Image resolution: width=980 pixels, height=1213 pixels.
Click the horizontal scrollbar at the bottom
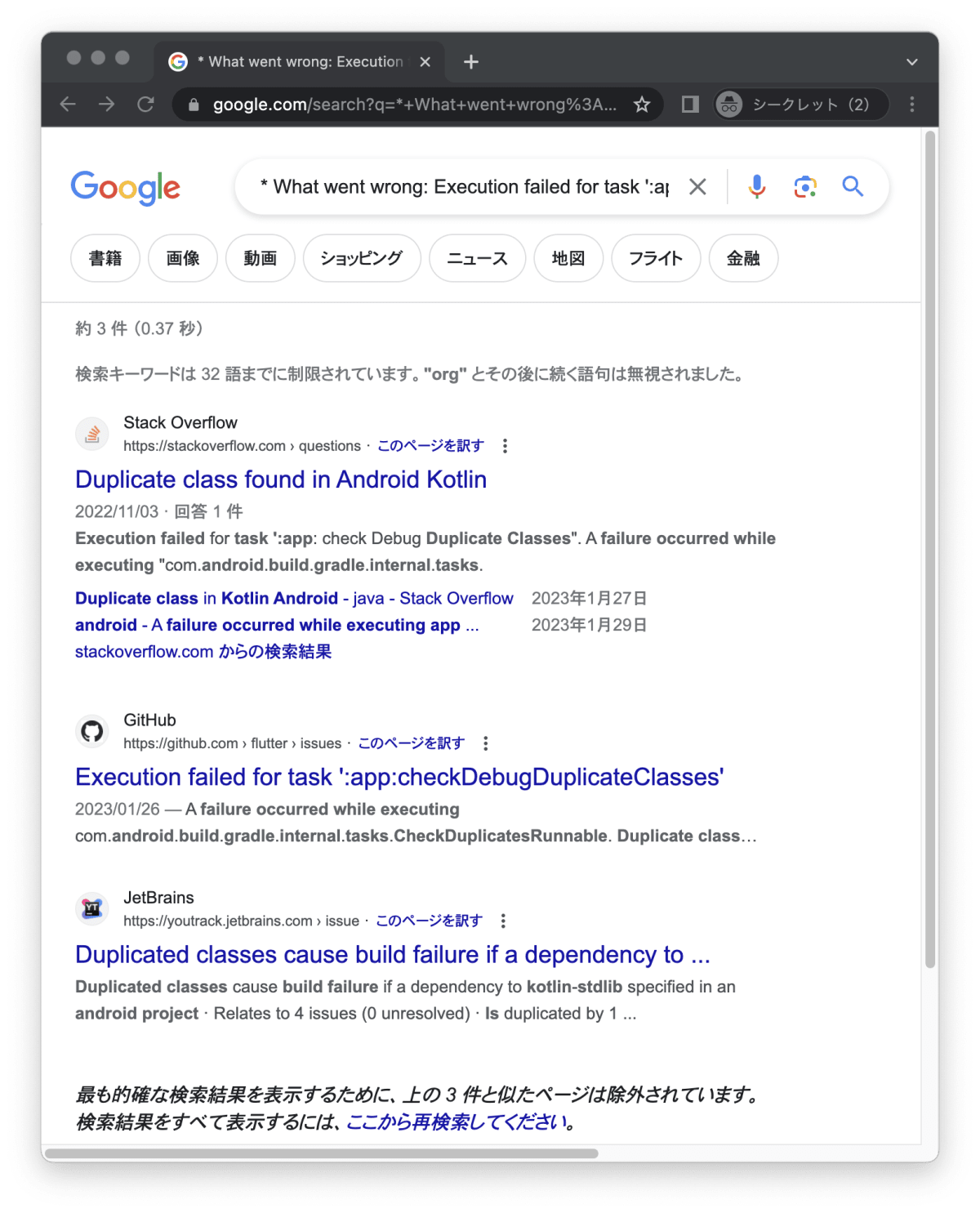[321, 1153]
